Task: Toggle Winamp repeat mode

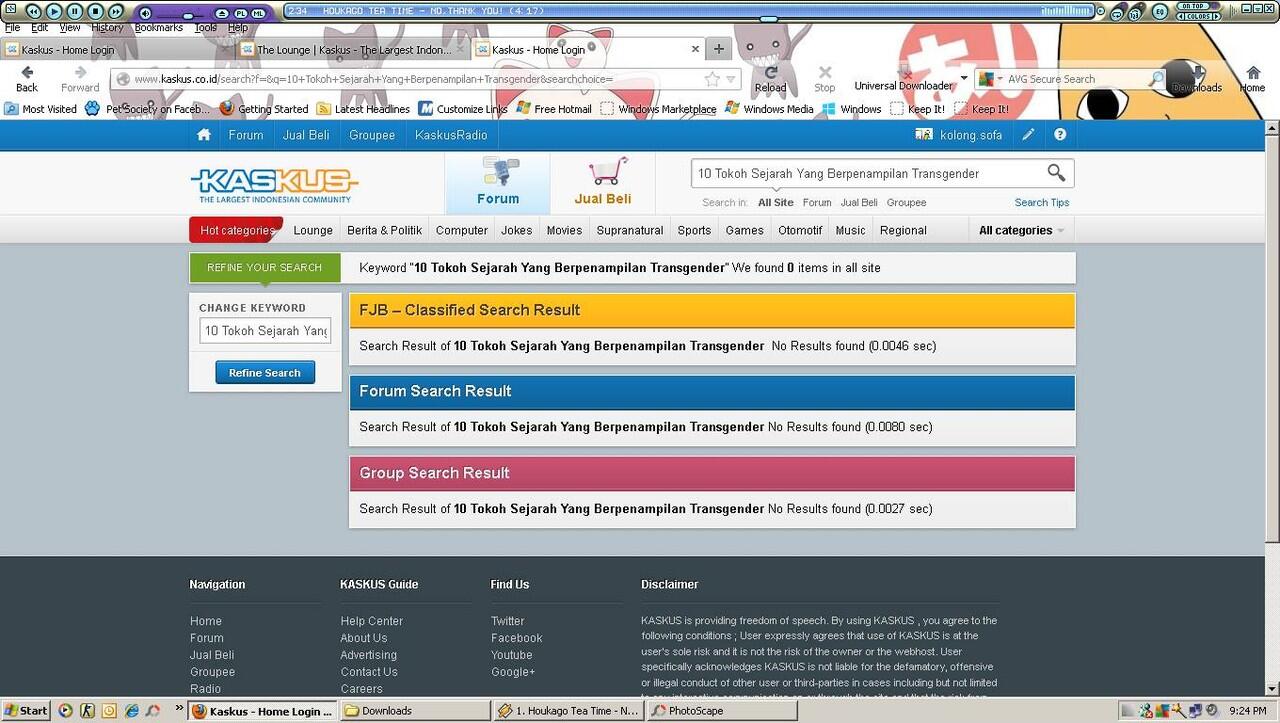Action: coord(1116,15)
